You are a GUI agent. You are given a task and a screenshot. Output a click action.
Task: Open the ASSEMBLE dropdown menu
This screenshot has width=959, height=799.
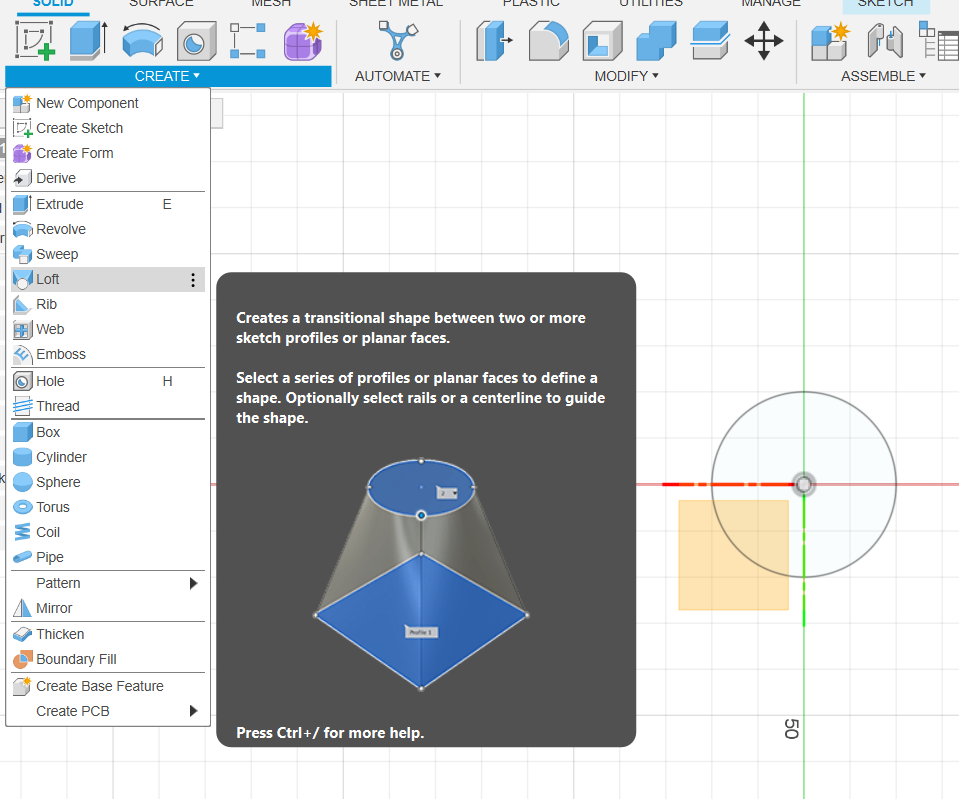coord(883,76)
